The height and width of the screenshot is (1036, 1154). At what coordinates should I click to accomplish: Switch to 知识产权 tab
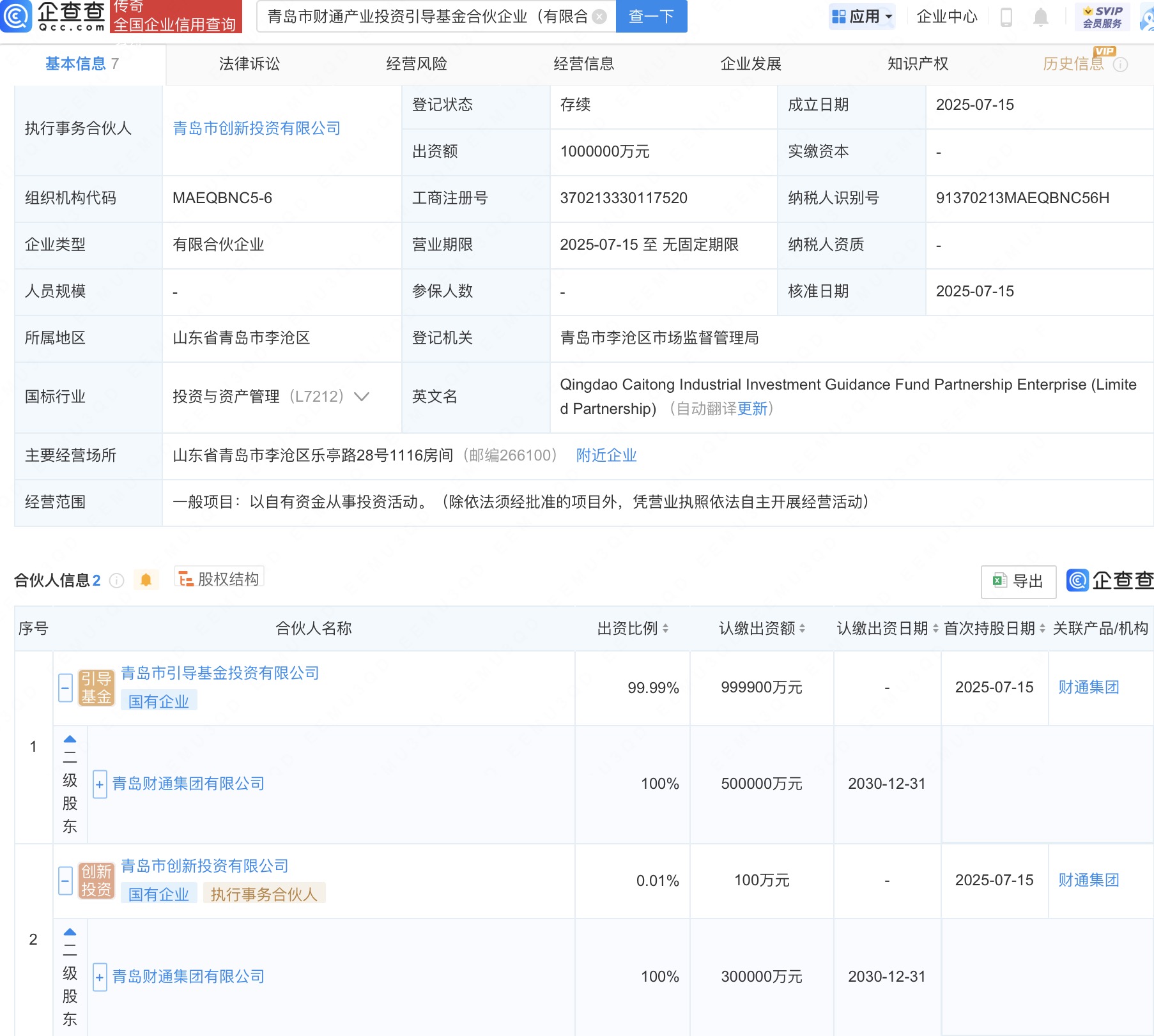tap(918, 64)
